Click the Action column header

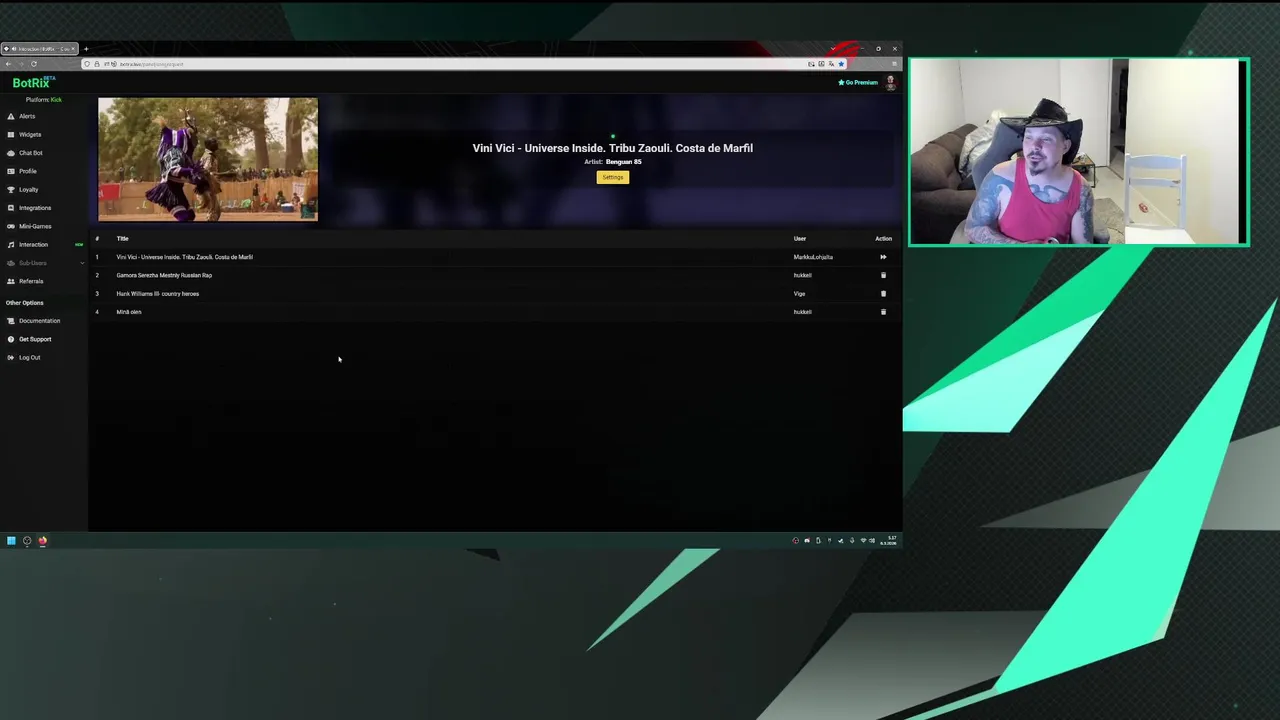pos(883,239)
